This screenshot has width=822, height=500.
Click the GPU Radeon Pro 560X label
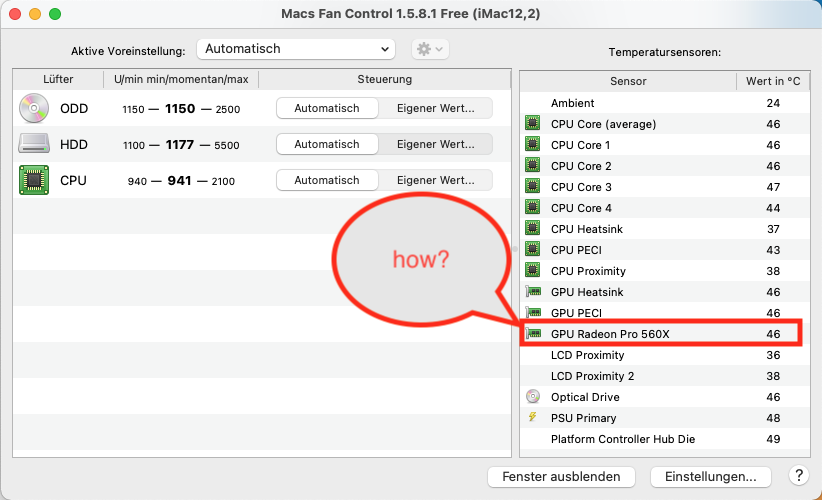click(x=610, y=334)
